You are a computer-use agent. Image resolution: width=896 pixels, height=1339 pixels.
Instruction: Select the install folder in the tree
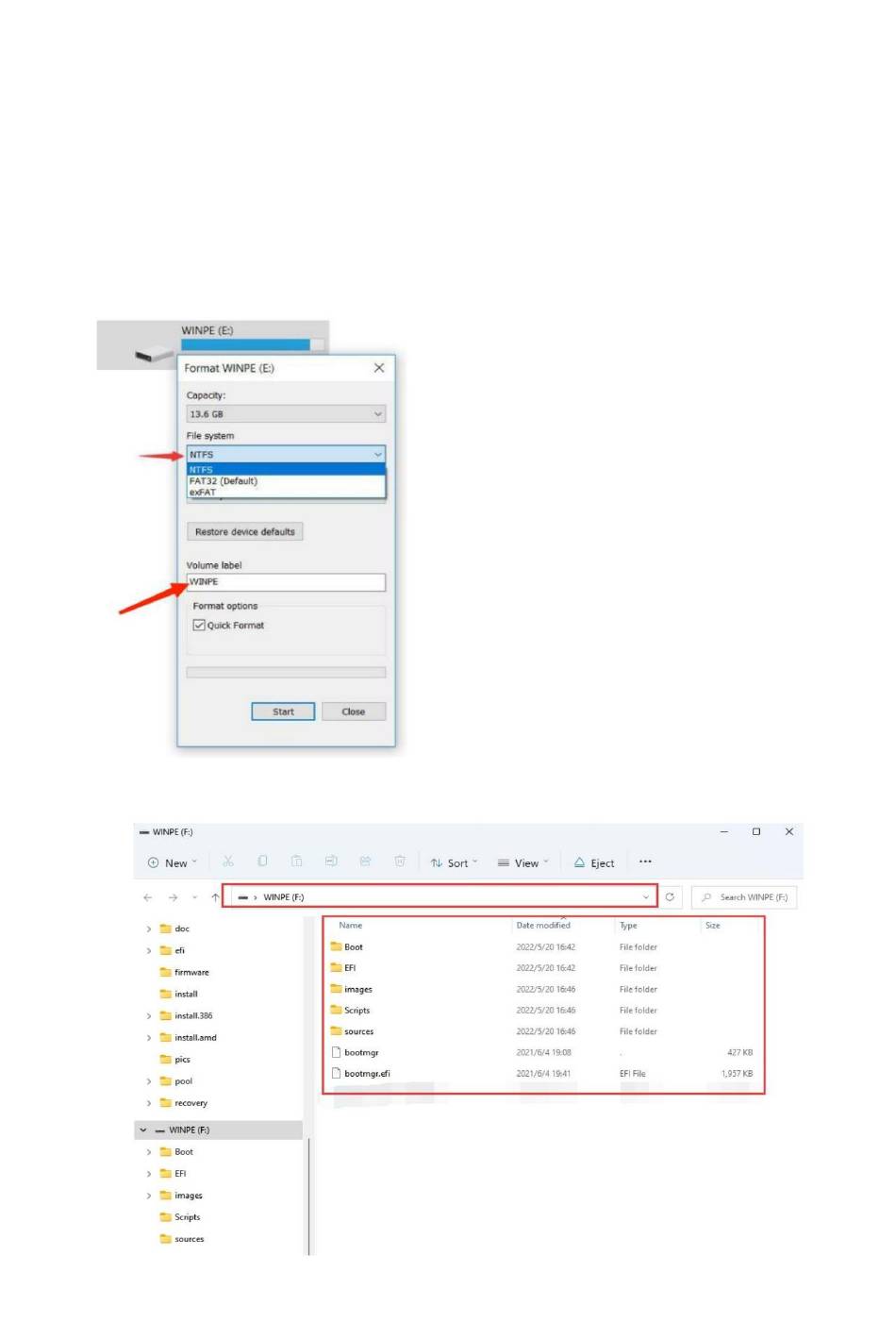tap(186, 995)
